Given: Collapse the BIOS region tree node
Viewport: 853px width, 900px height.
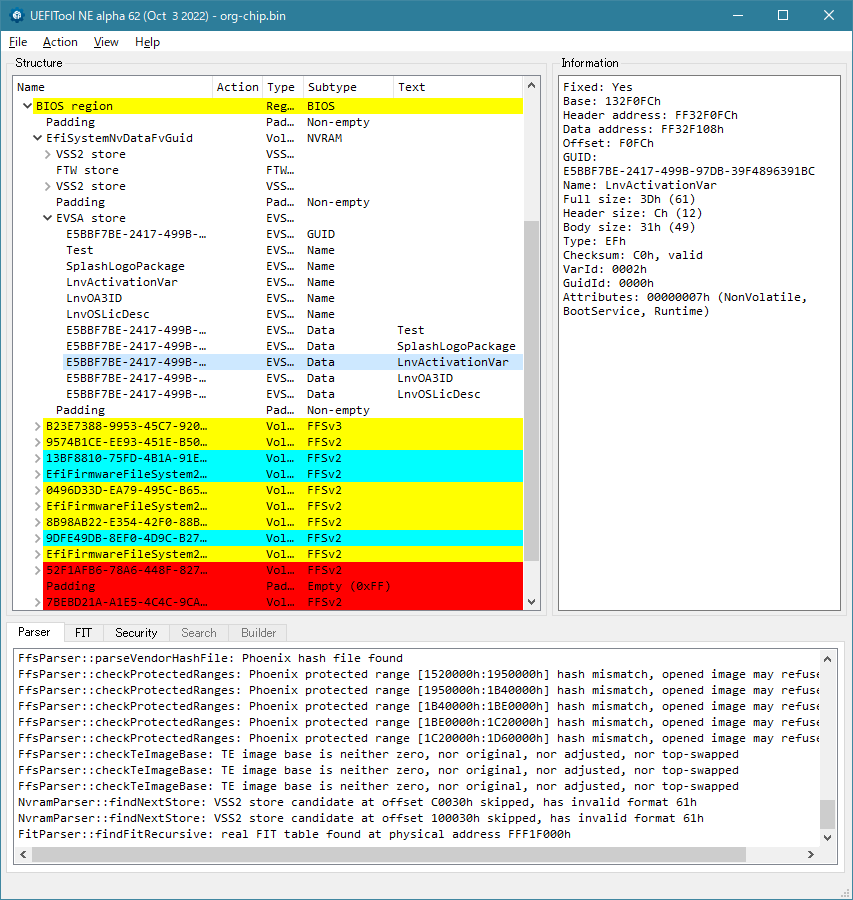Looking at the screenshot, I should [27, 106].
